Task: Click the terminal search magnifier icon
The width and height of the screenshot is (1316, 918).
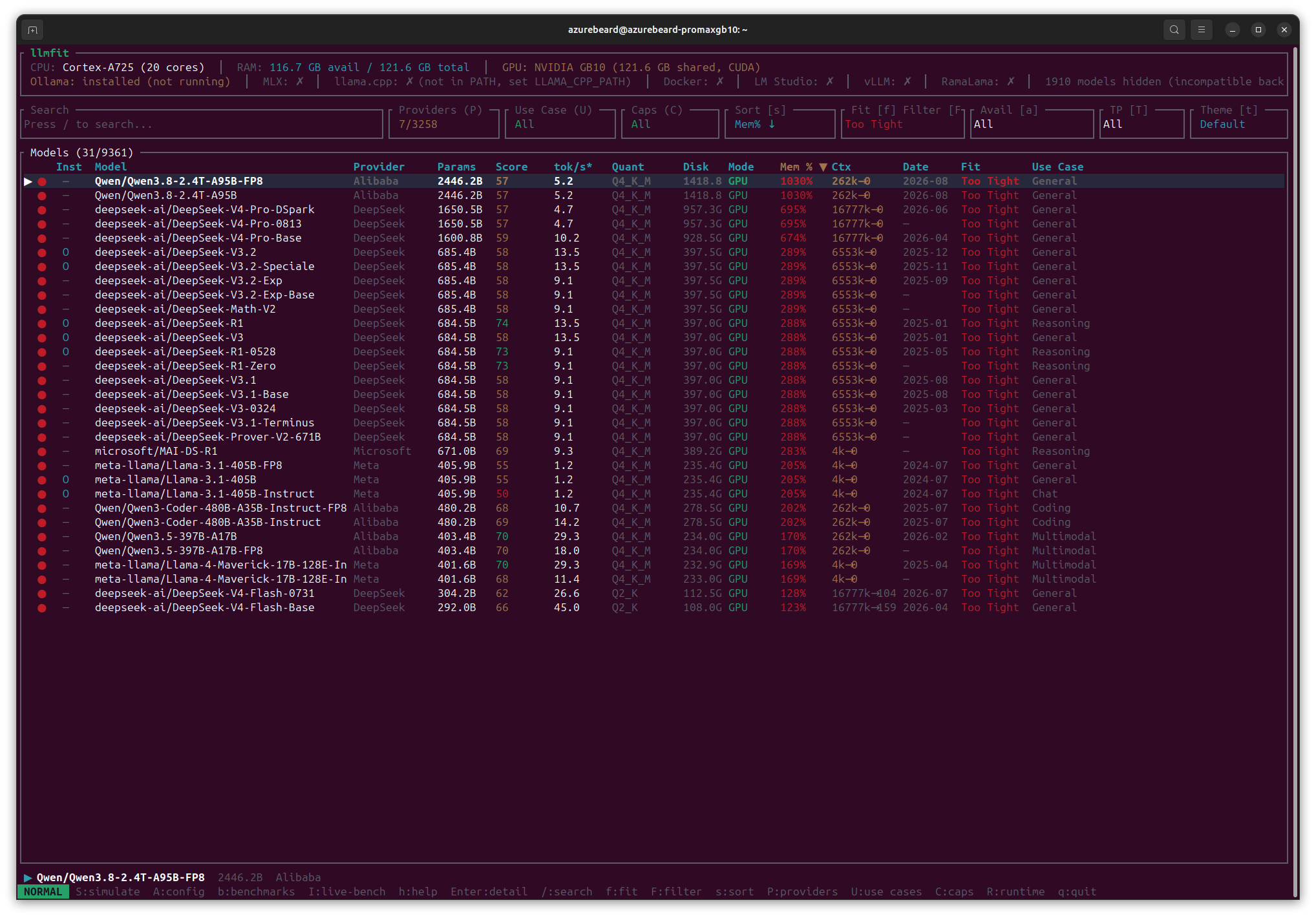Action: 1174,30
